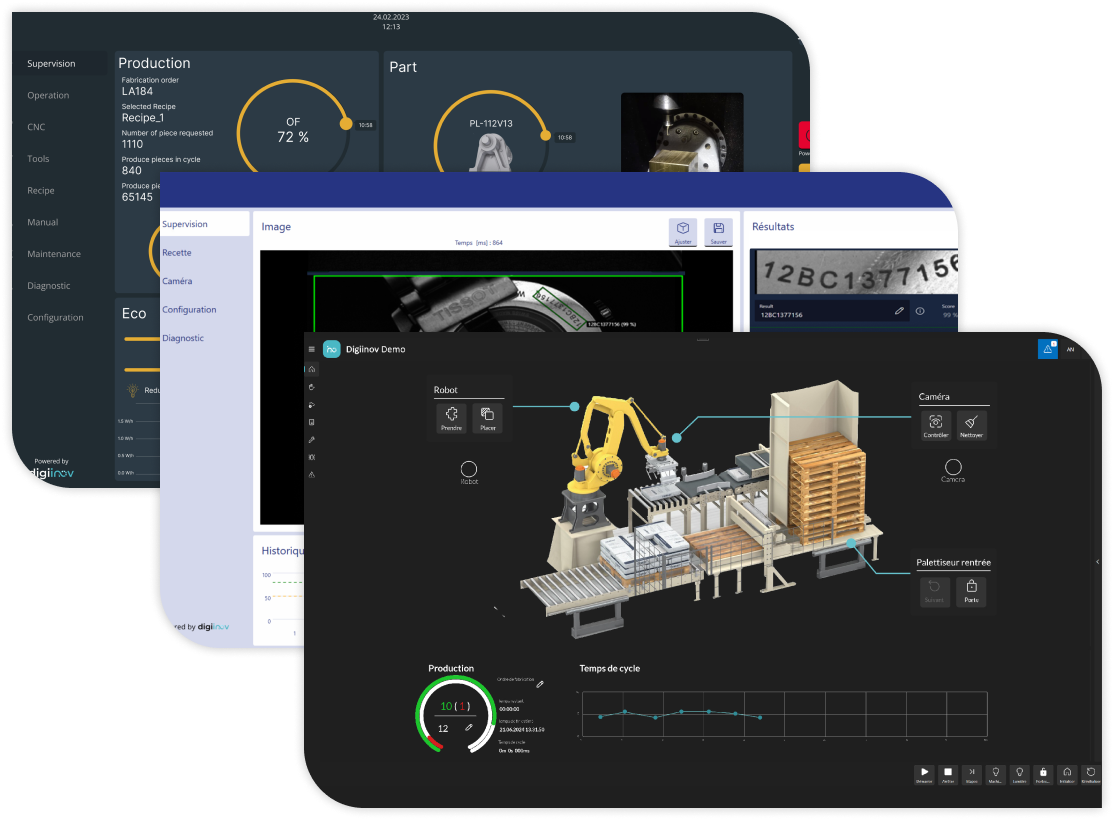Expand the right side panel arrow
Viewport: 1114px width, 820px height.
[1098, 562]
